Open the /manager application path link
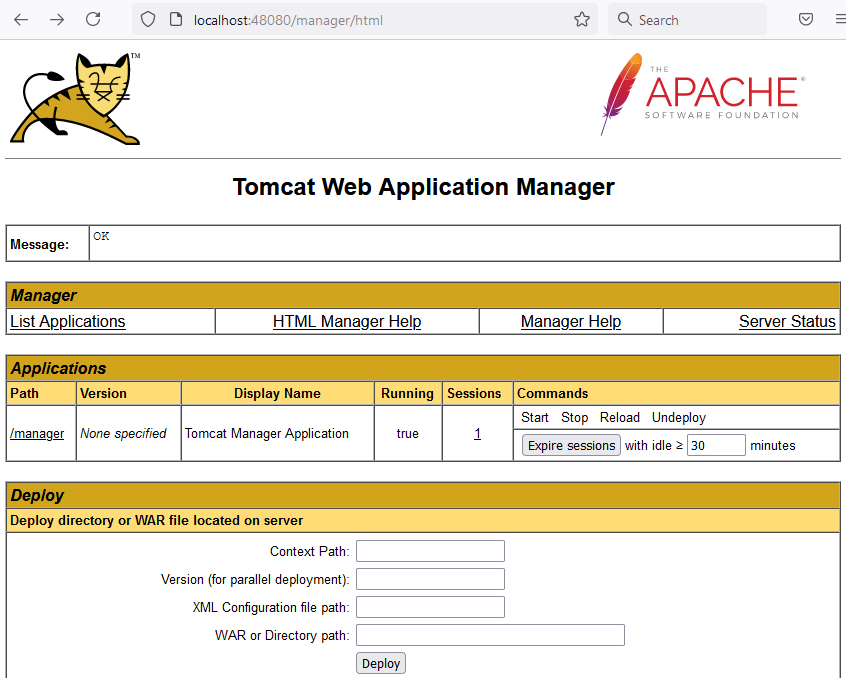Image resolution: width=846 pixels, height=678 pixels. tap(37, 434)
